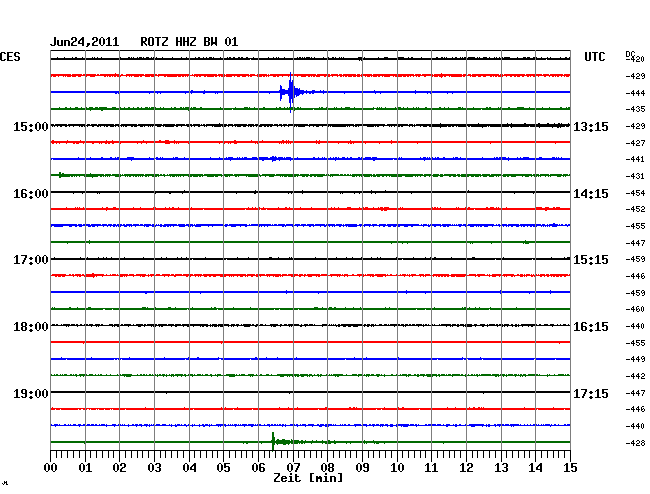The image size is (650, 494).
Task: Click the large blue seismic event near minute 07
Action: [x=293, y=92]
